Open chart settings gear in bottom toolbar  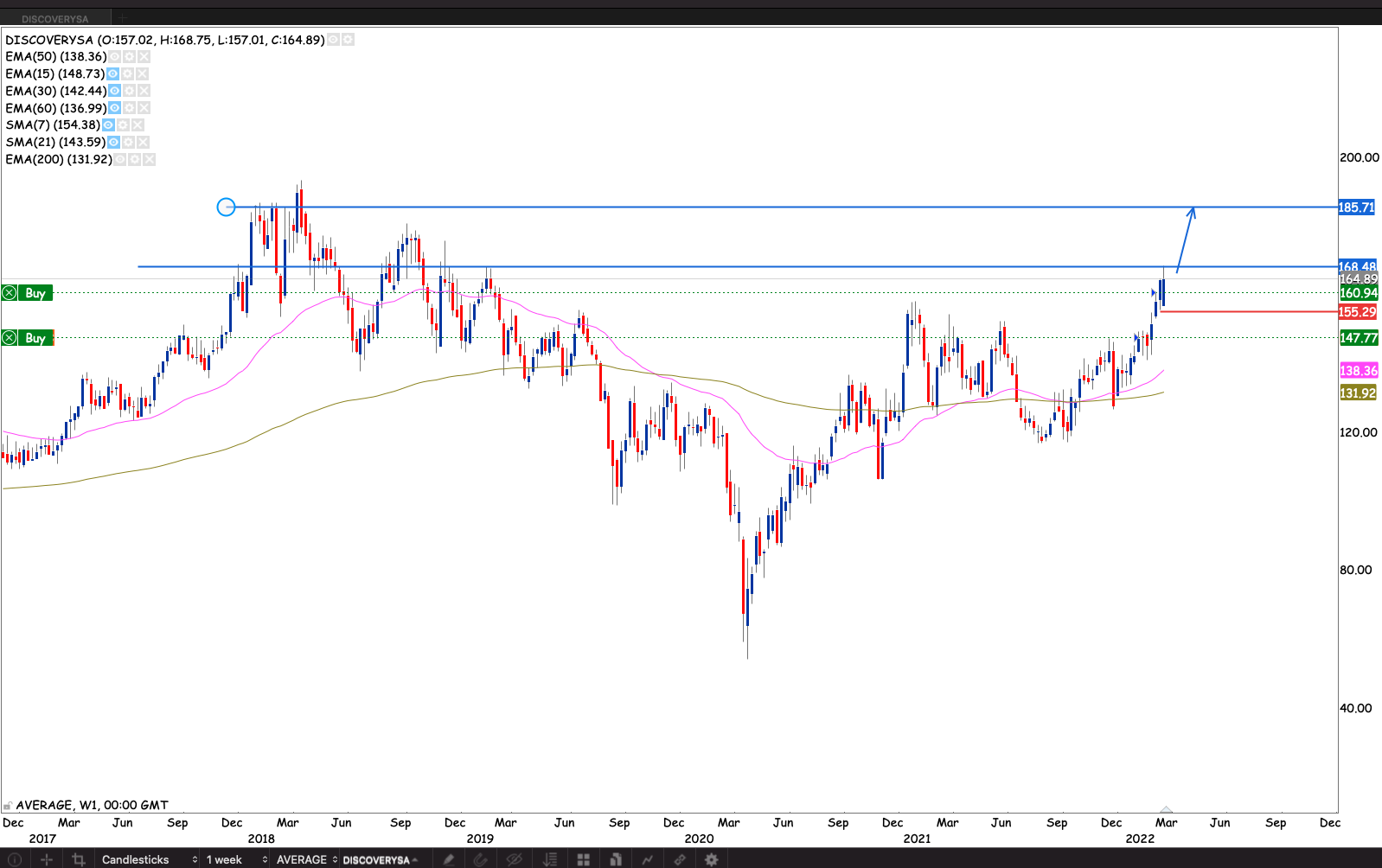coord(711,859)
